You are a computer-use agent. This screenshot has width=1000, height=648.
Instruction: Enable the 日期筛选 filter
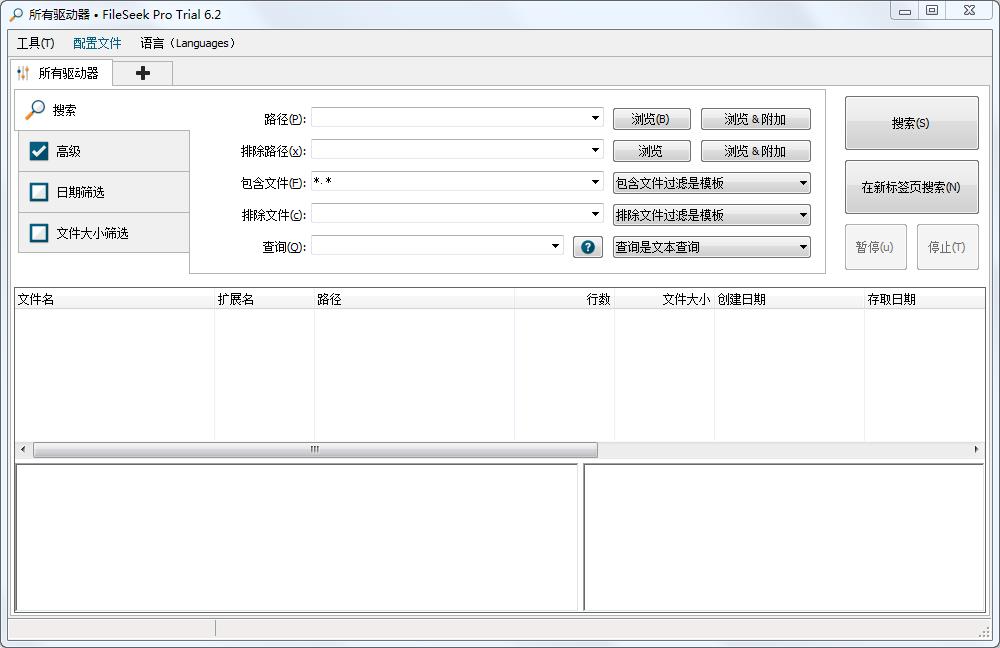click(x=38, y=192)
